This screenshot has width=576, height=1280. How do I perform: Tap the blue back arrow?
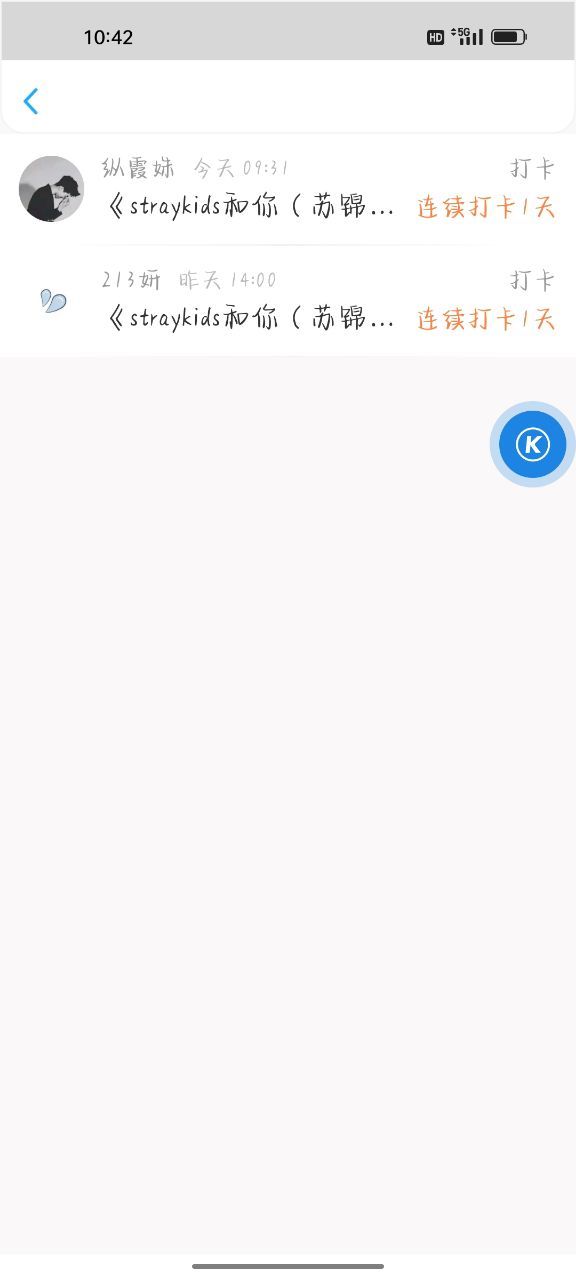pyautogui.click(x=31, y=101)
